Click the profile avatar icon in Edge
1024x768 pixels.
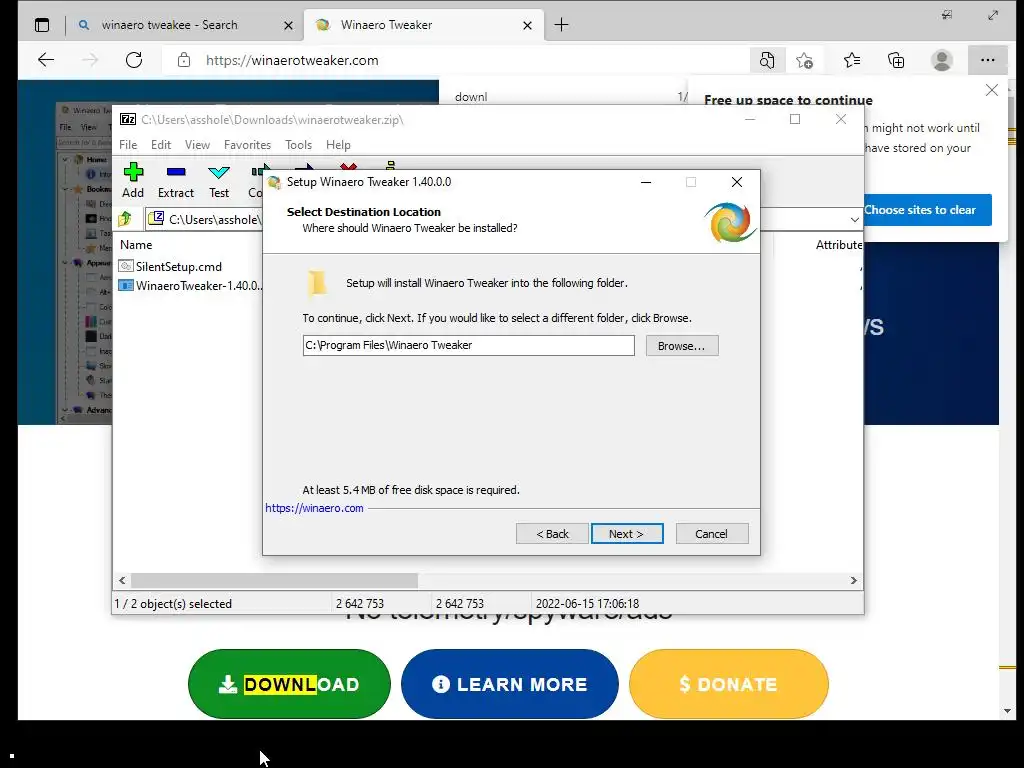pos(942,61)
